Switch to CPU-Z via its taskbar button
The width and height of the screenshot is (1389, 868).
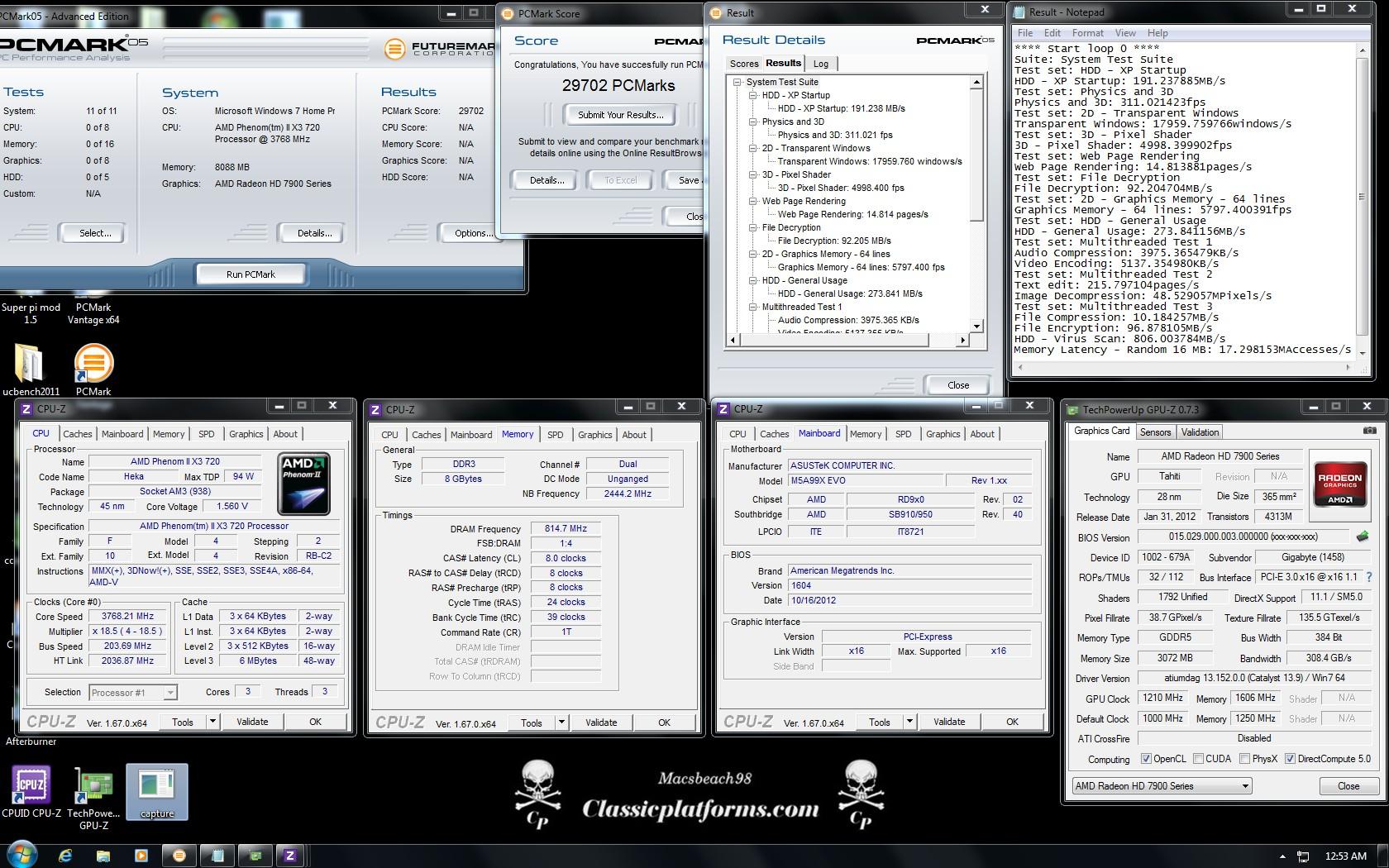(x=290, y=856)
